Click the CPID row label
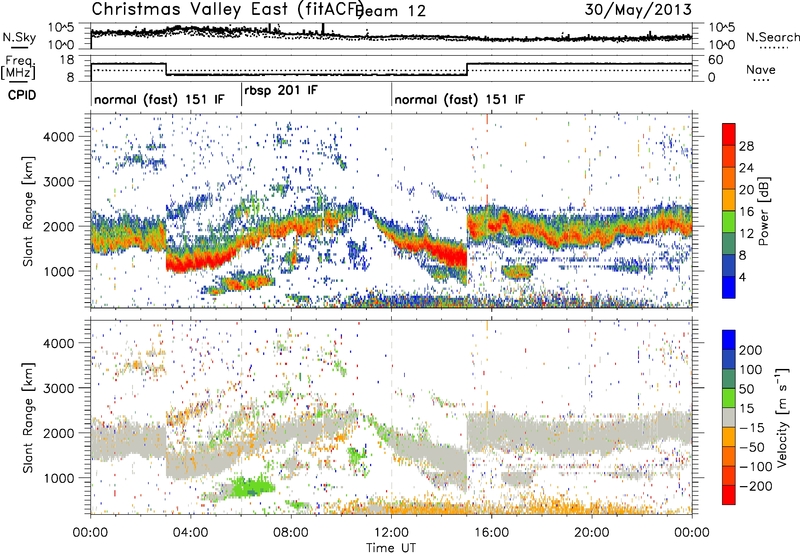The height and width of the screenshot is (554, 800). 22,95
